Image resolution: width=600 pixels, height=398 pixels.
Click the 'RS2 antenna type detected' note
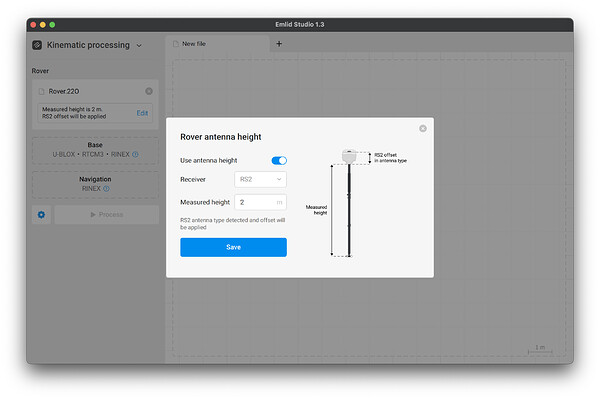(x=233, y=224)
